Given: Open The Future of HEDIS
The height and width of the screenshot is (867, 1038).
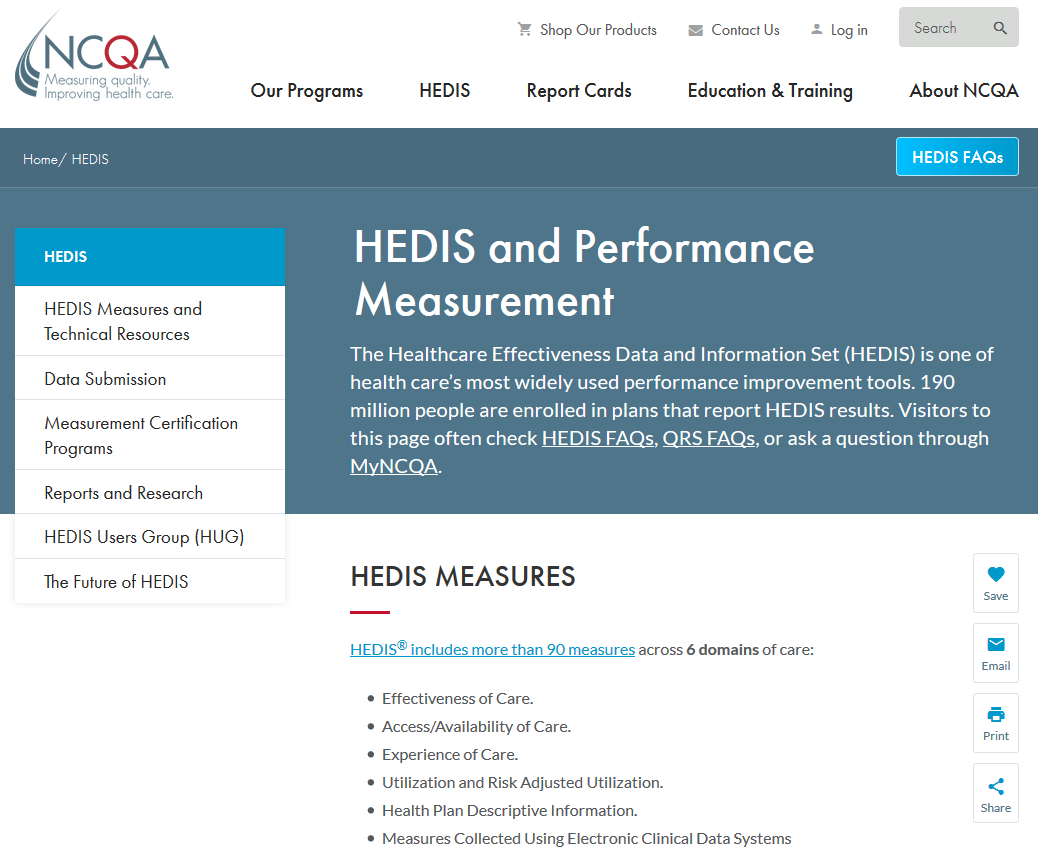Looking at the screenshot, I should [150, 582].
